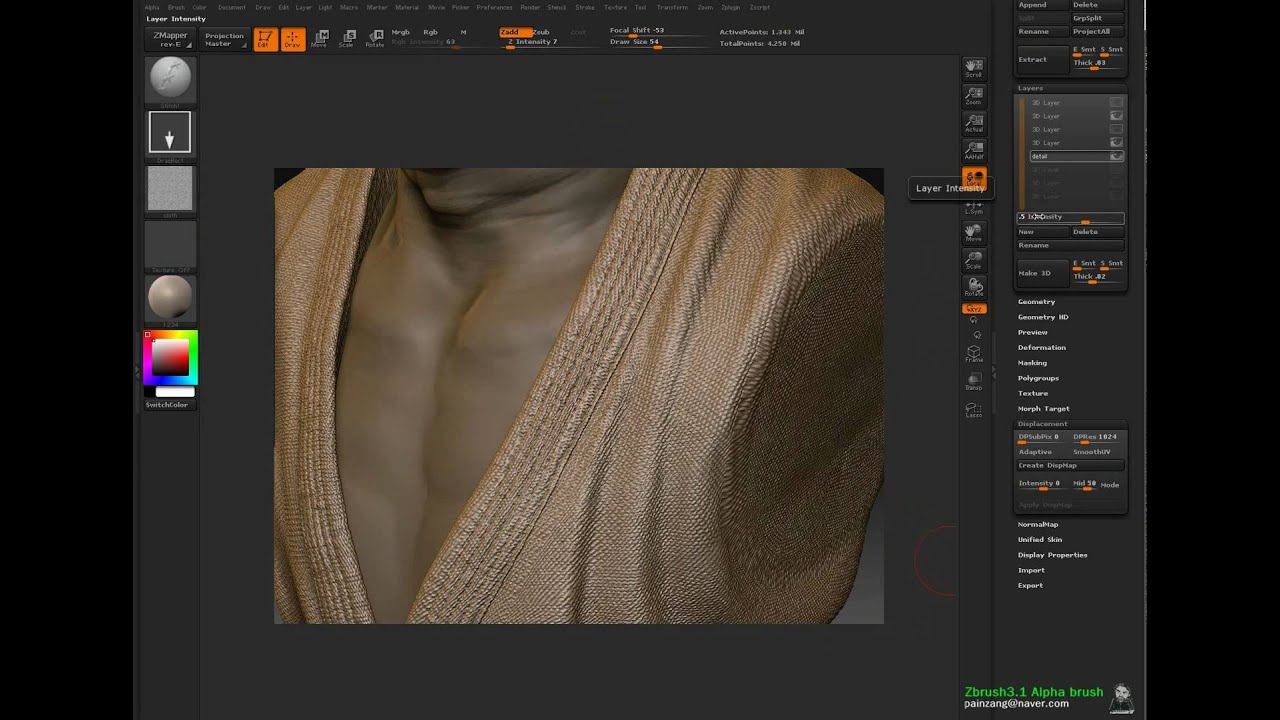This screenshot has height=720, width=1280.
Task: Collapse the Displacement subpalette
Action: (1043, 424)
